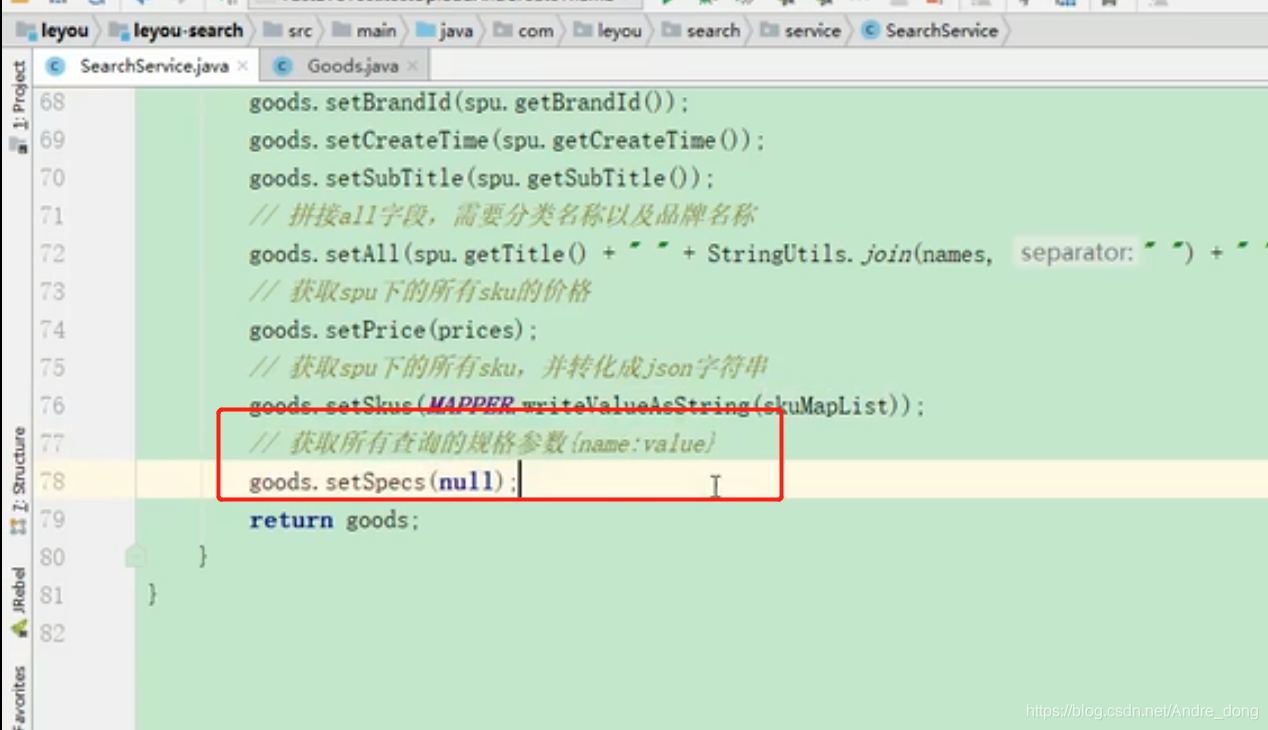Close the SearchService.java tab
Screen dimensions: 1268x730
tap(243, 67)
